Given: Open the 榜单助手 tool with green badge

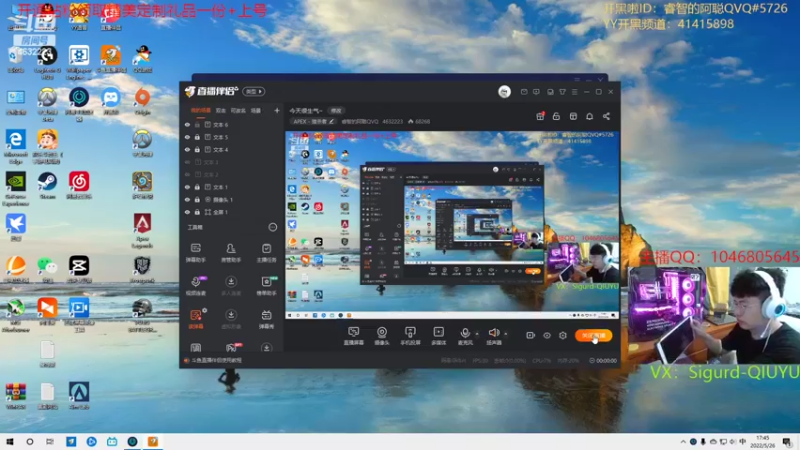Looking at the screenshot, I should (266, 286).
